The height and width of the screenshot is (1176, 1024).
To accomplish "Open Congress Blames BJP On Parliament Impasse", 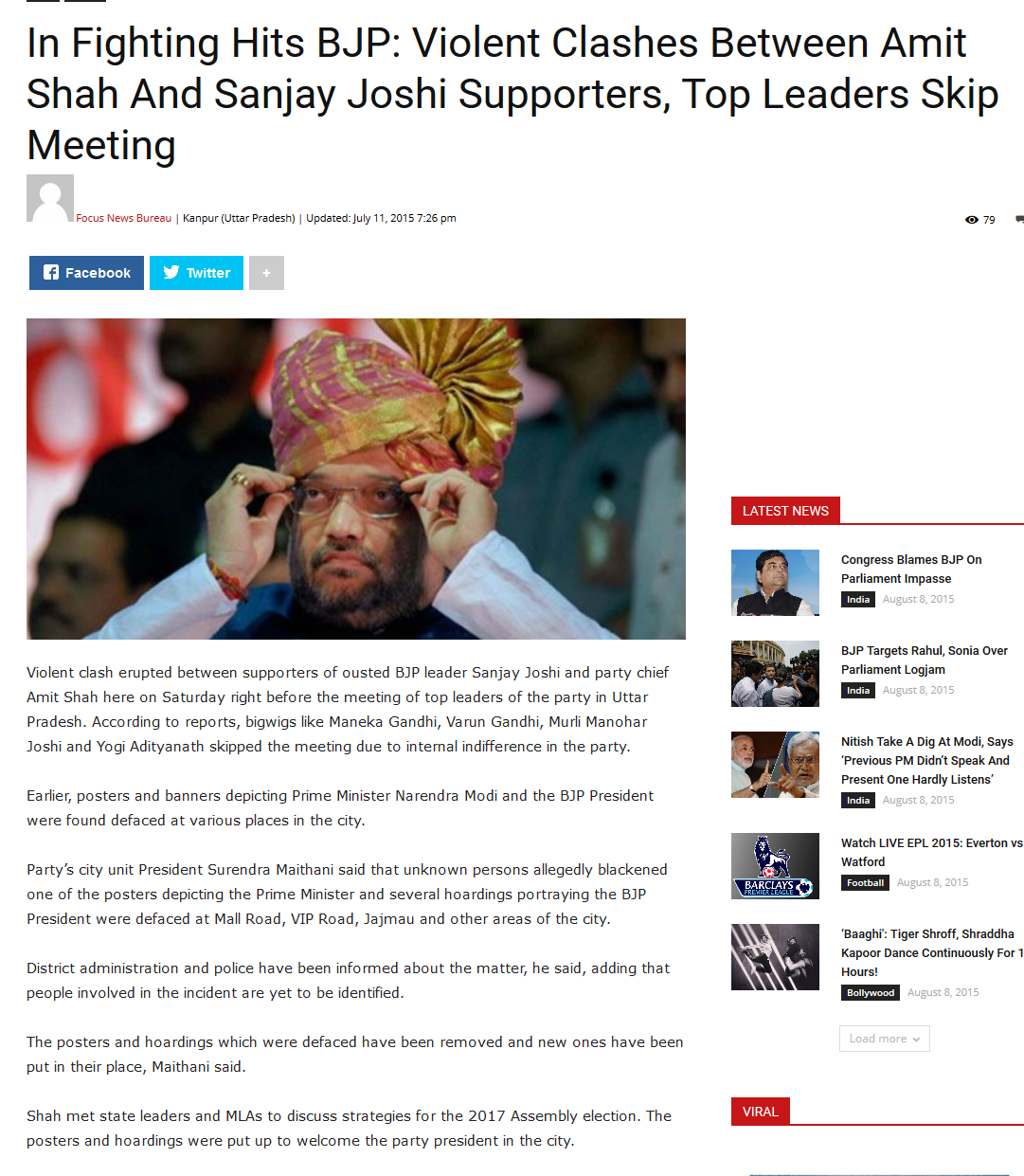I will click(911, 569).
